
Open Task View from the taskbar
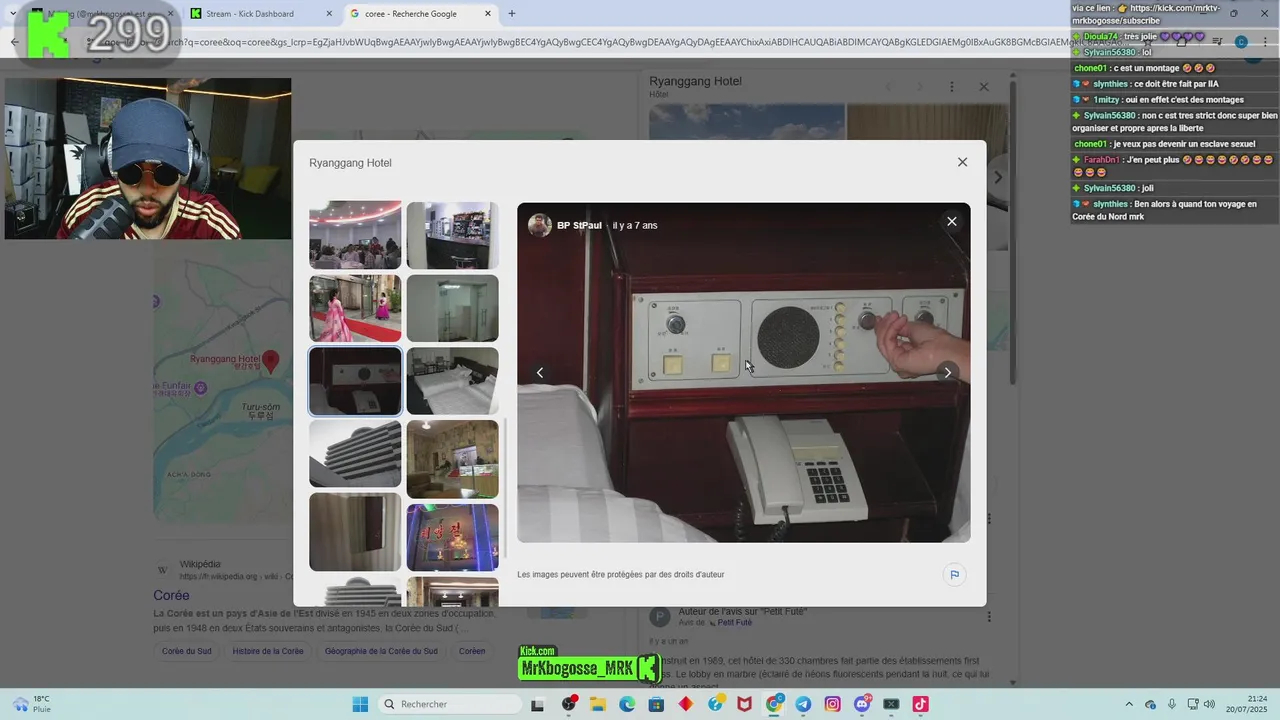tap(537, 704)
